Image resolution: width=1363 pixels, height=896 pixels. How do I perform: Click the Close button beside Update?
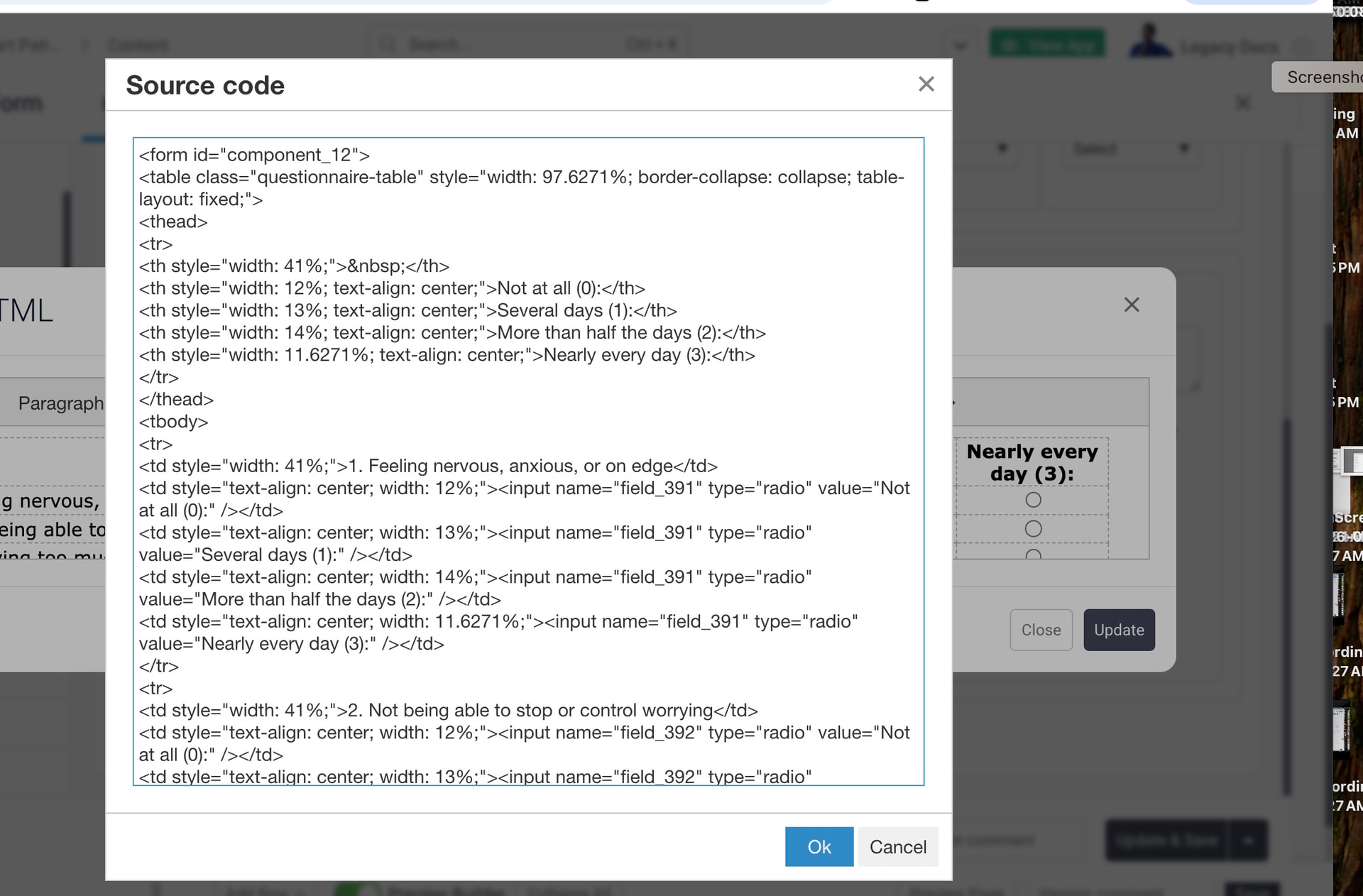tap(1041, 630)
